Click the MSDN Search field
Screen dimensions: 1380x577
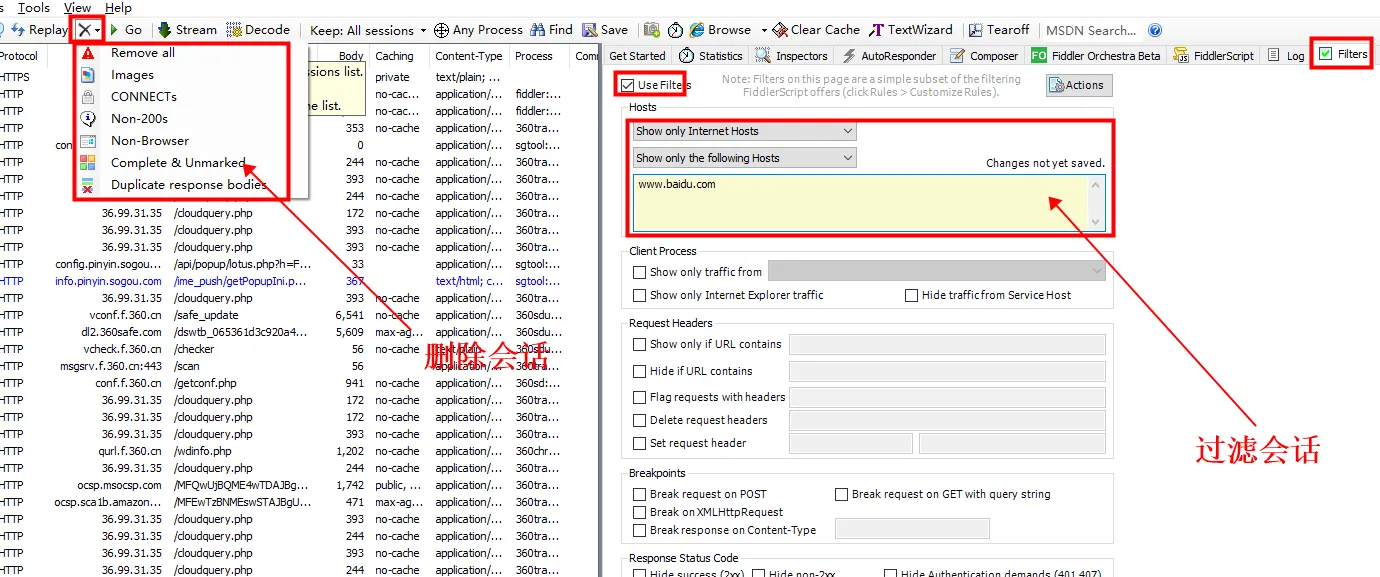[x=1090, y=30]
